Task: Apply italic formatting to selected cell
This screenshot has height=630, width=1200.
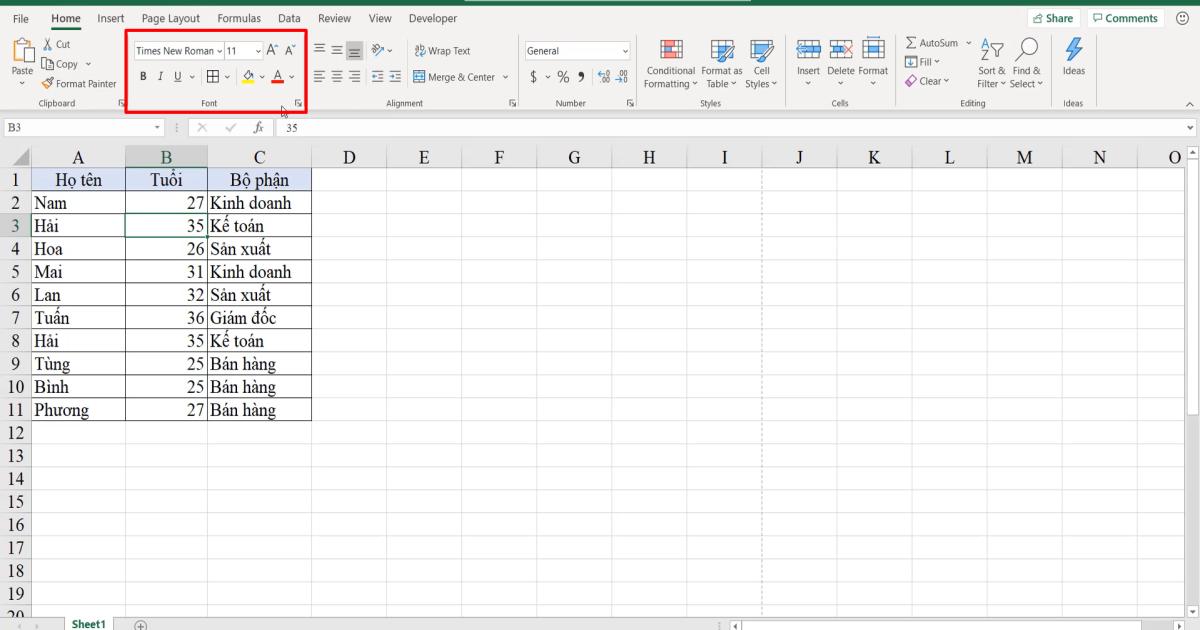Action: [161, 75]
